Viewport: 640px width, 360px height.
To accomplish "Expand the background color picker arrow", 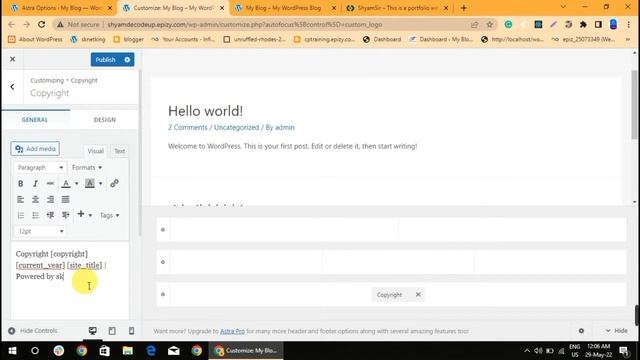I will (100, 184).
